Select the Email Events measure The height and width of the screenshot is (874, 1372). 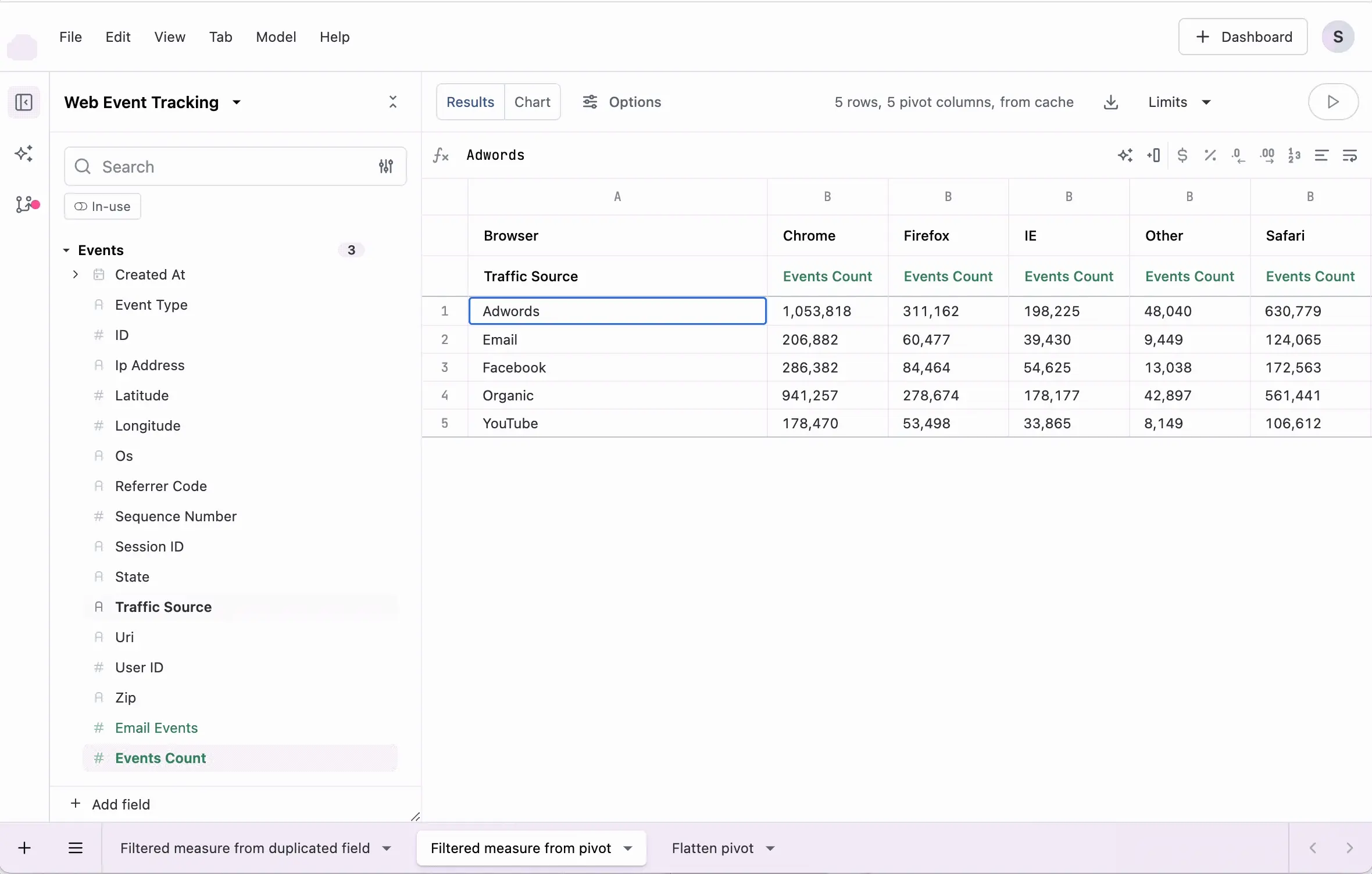[x=241, y=728]
